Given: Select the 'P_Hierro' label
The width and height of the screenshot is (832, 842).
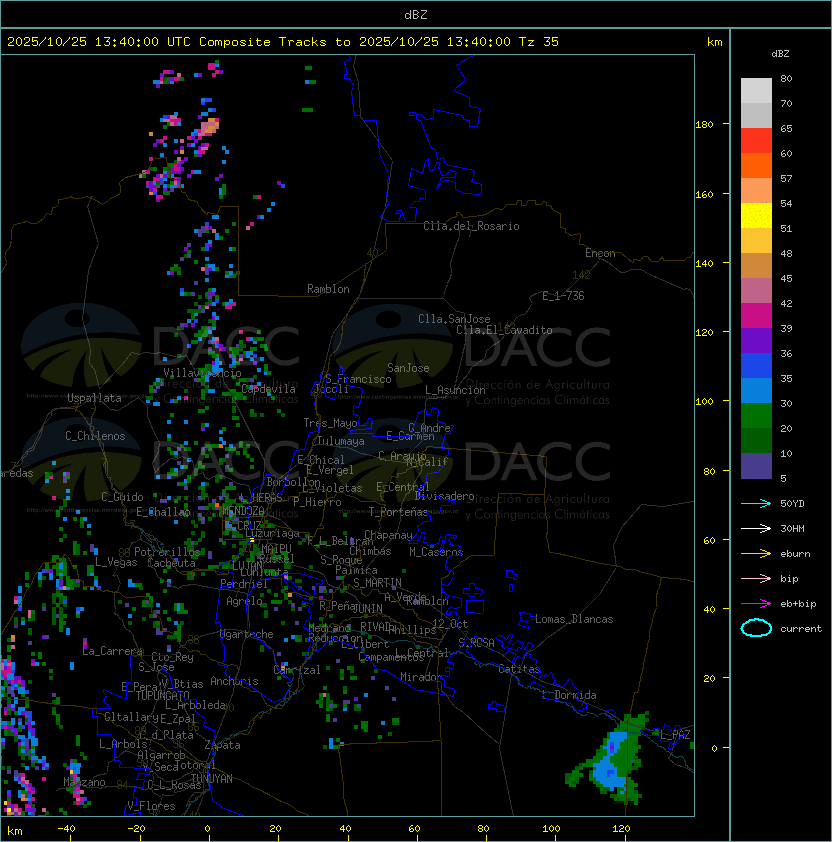Looking at the screenshot, I should pos(317,502).
